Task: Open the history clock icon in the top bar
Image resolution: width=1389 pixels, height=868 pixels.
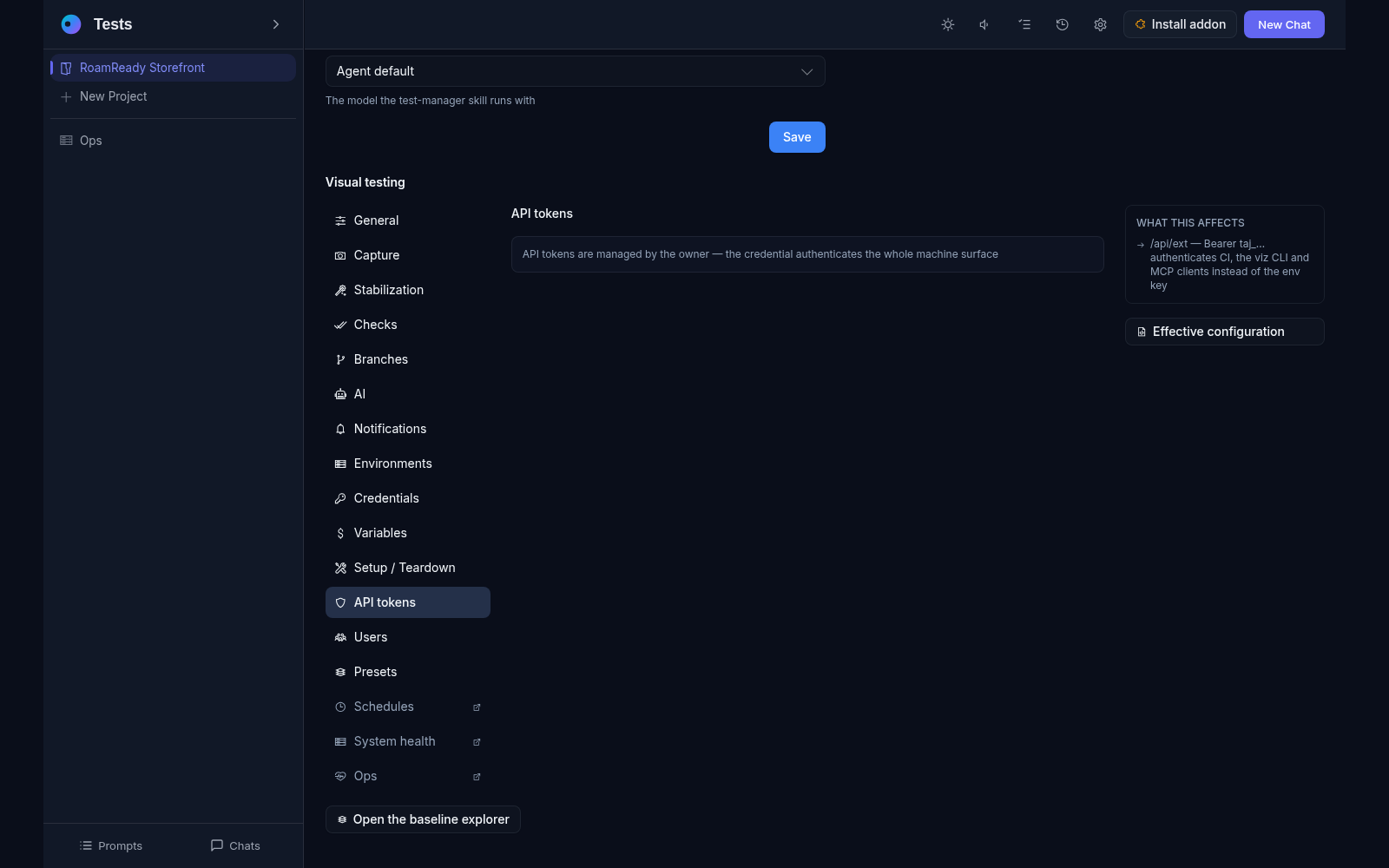Action: [1062, 24]
